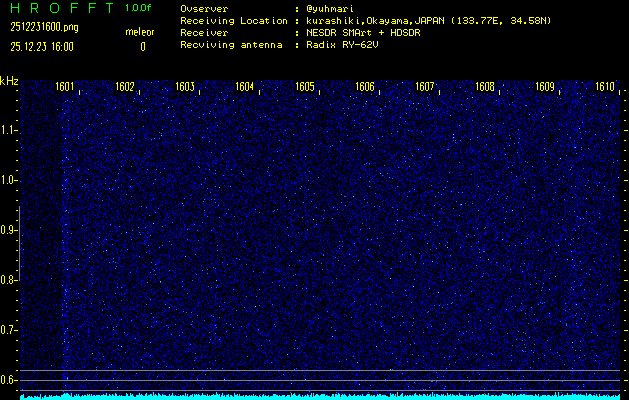The width and height of the screenshot is (629, 400).
Task: Click the 0.7 frequency axis label
Action: [x=9, y=330]
